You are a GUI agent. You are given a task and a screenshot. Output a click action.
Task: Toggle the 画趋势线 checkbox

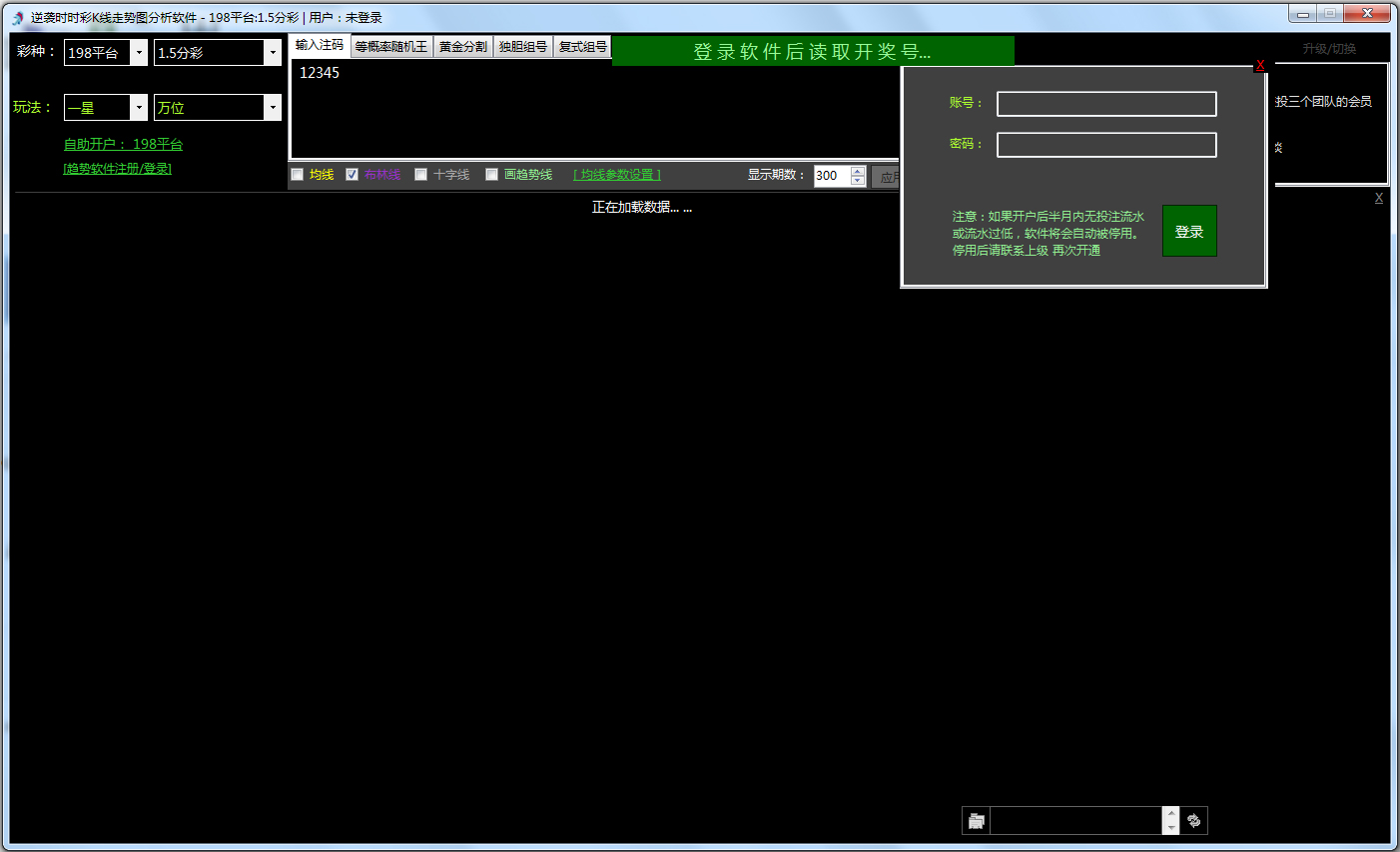point(491,175)
